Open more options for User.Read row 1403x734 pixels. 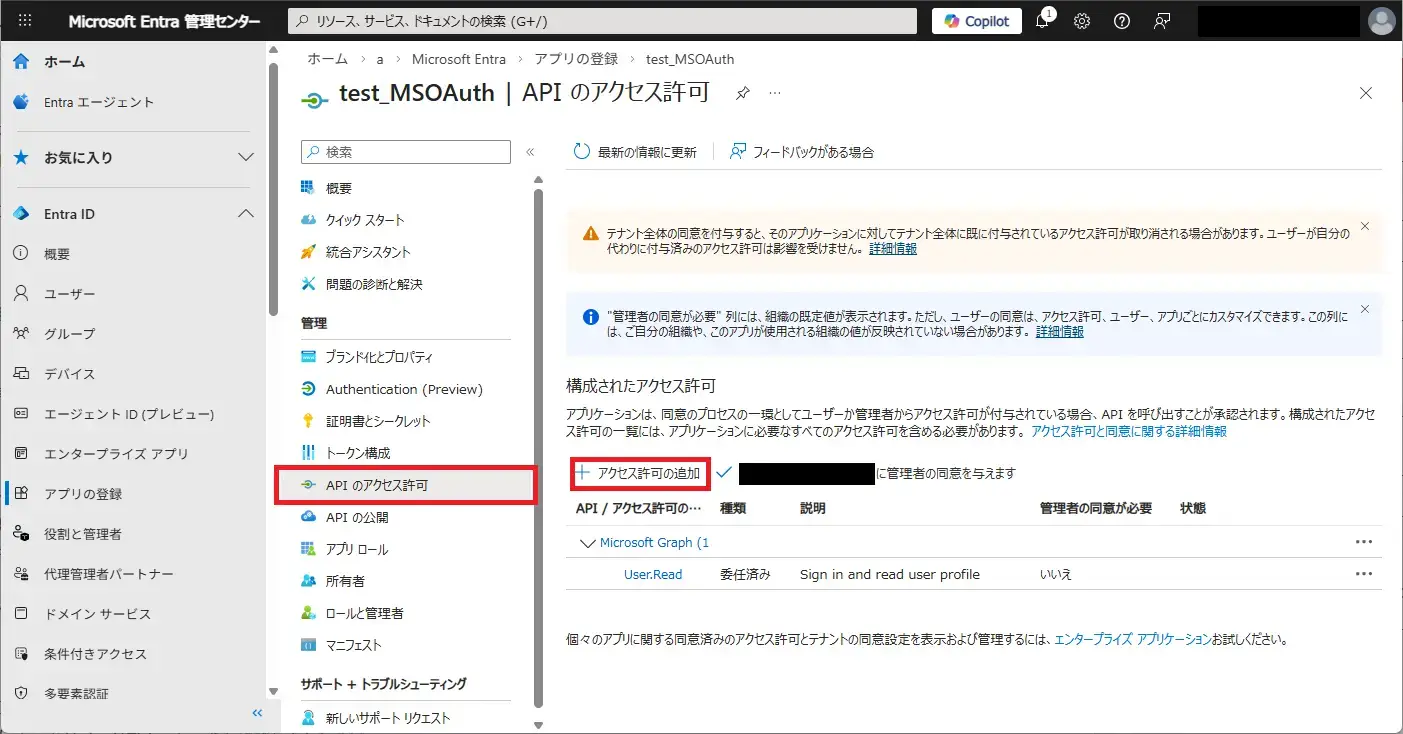click(x=1363, y=574)
